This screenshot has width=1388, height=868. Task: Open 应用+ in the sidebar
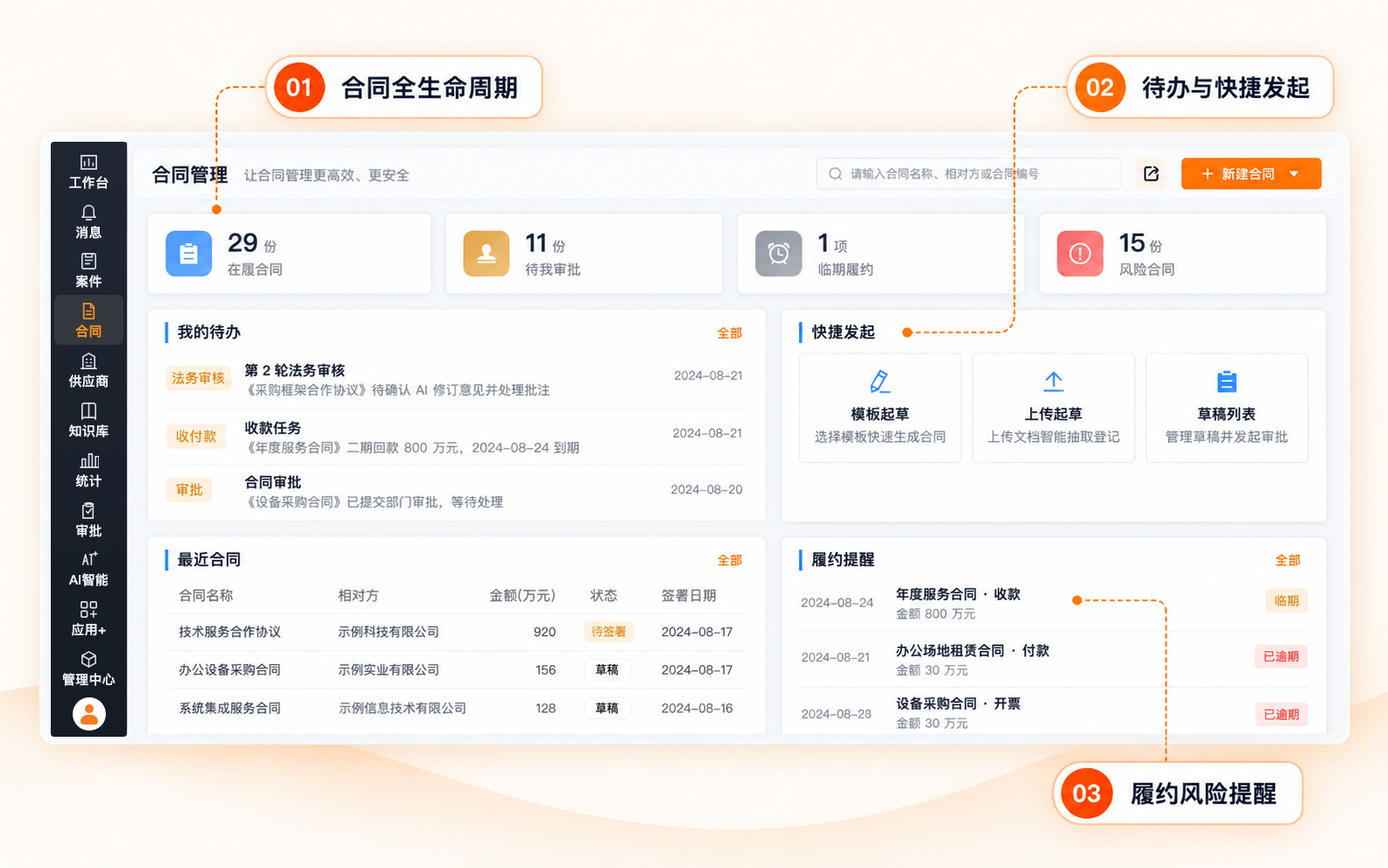[88, 619]
